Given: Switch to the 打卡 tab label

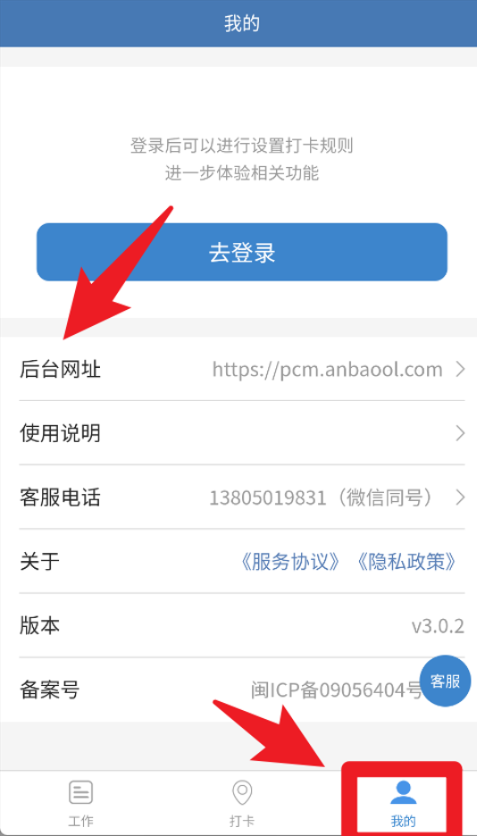Looking at the screenshot, I should pyautogui.click(x=242, y=821).
